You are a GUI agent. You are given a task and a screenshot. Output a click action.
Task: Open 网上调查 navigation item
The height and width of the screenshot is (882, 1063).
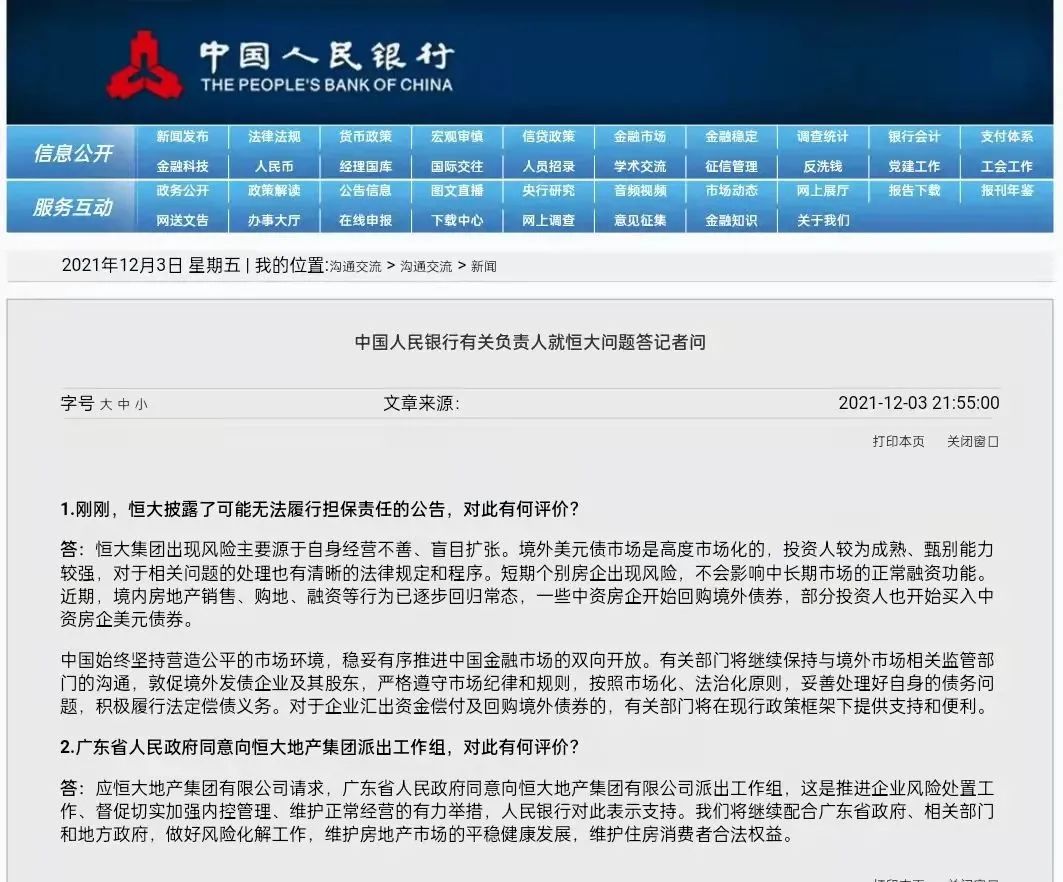click(x=548, y=221)
